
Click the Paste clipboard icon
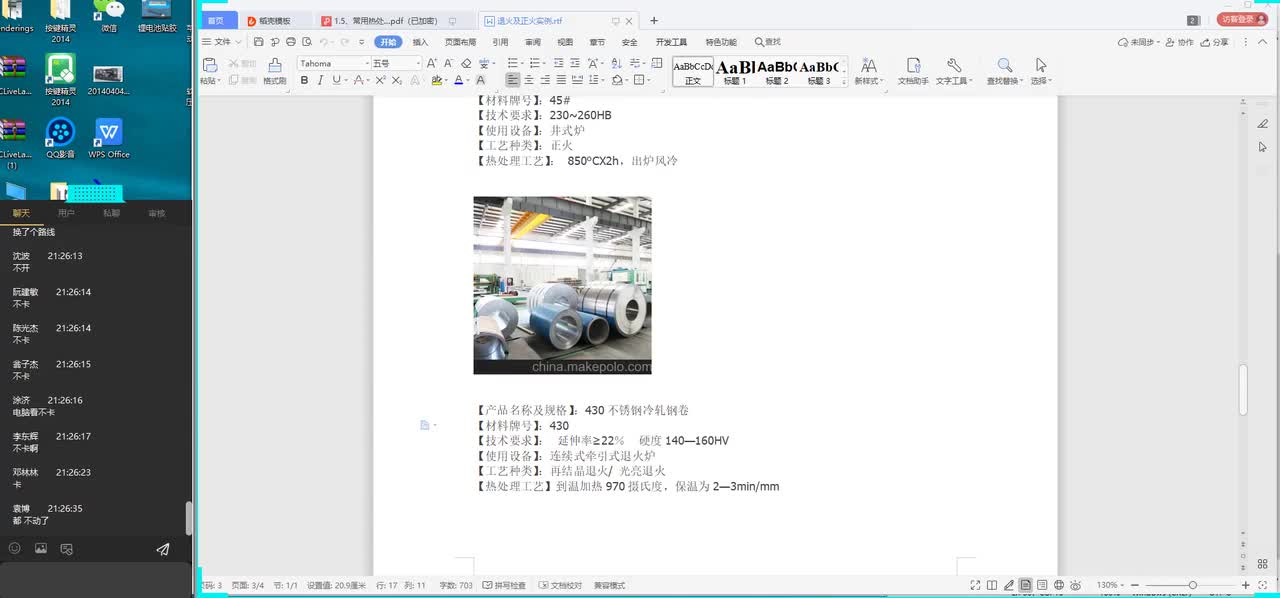(210, 65)
